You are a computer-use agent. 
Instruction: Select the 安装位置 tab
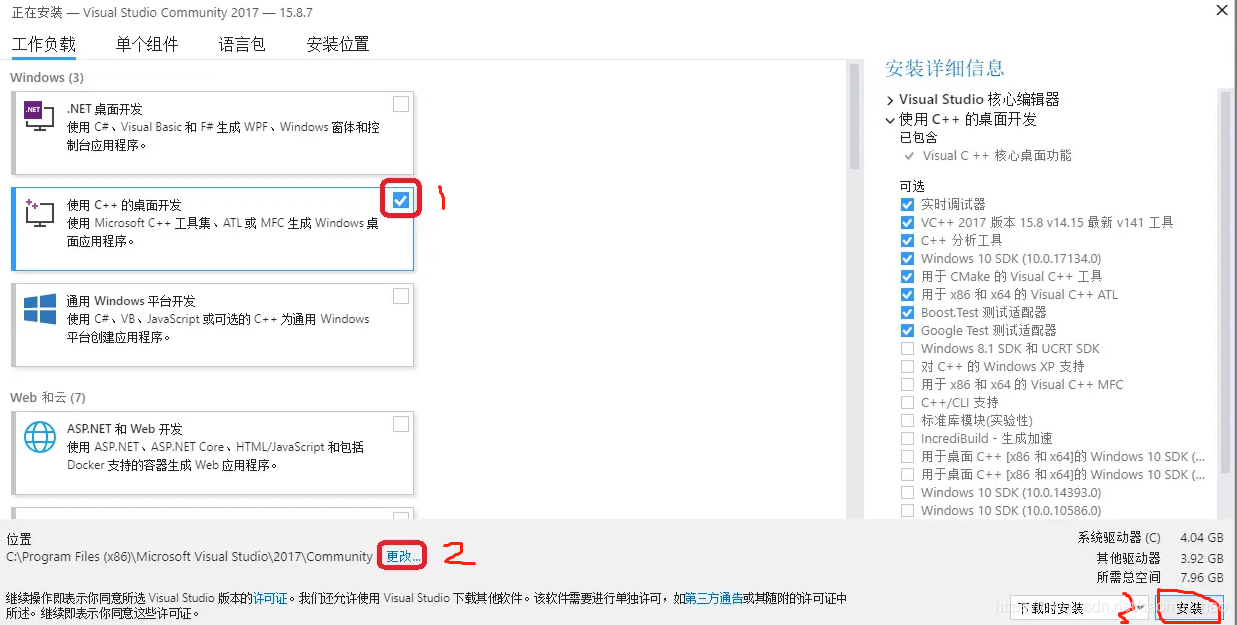pyautogui.click(x=338, y=44)
